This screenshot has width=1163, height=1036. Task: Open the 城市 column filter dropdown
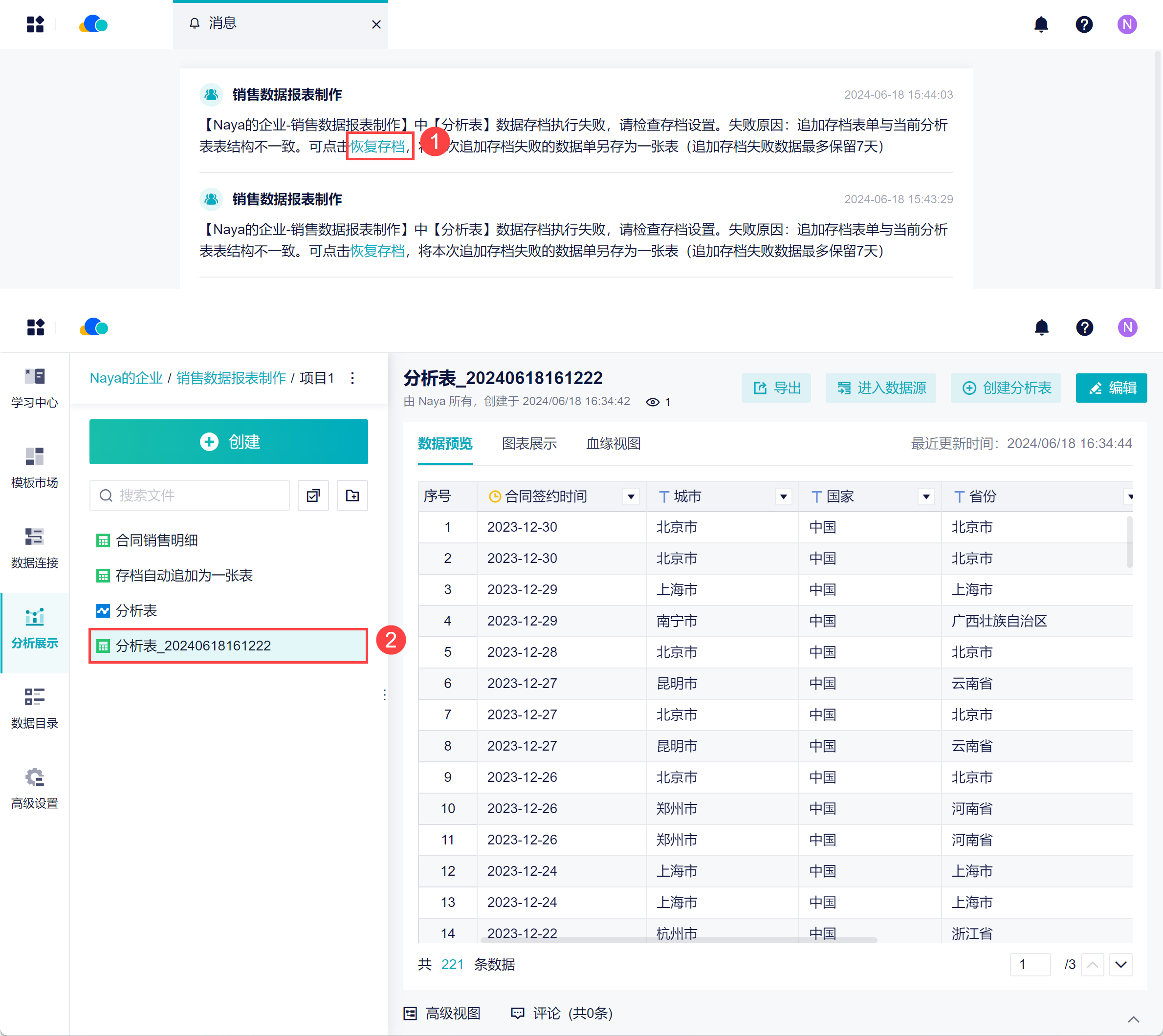point(783,496)
